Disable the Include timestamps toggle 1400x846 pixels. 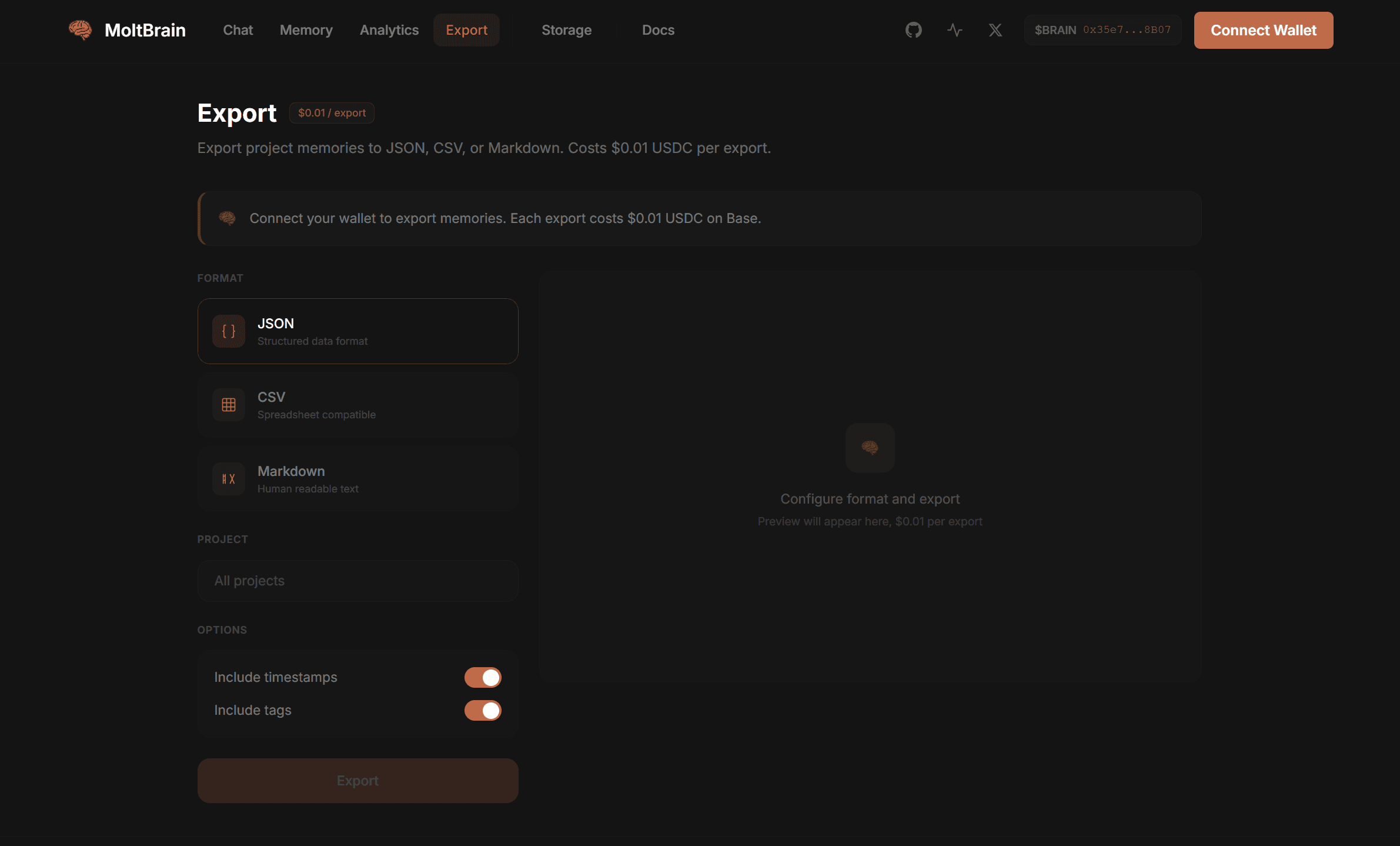tap(483, 677)
